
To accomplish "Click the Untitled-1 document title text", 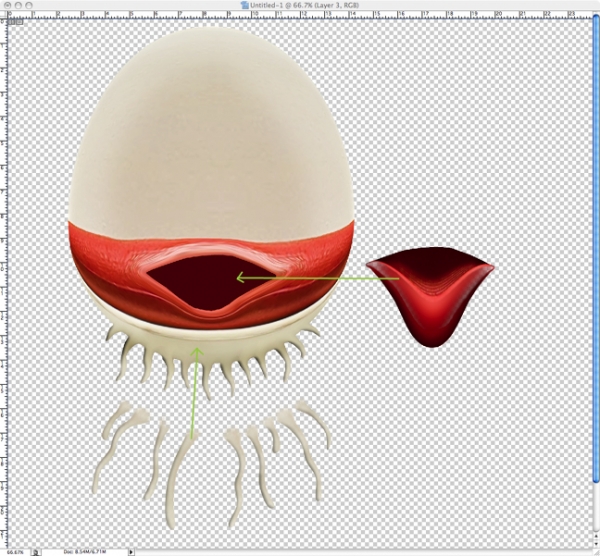I will 304,5.
